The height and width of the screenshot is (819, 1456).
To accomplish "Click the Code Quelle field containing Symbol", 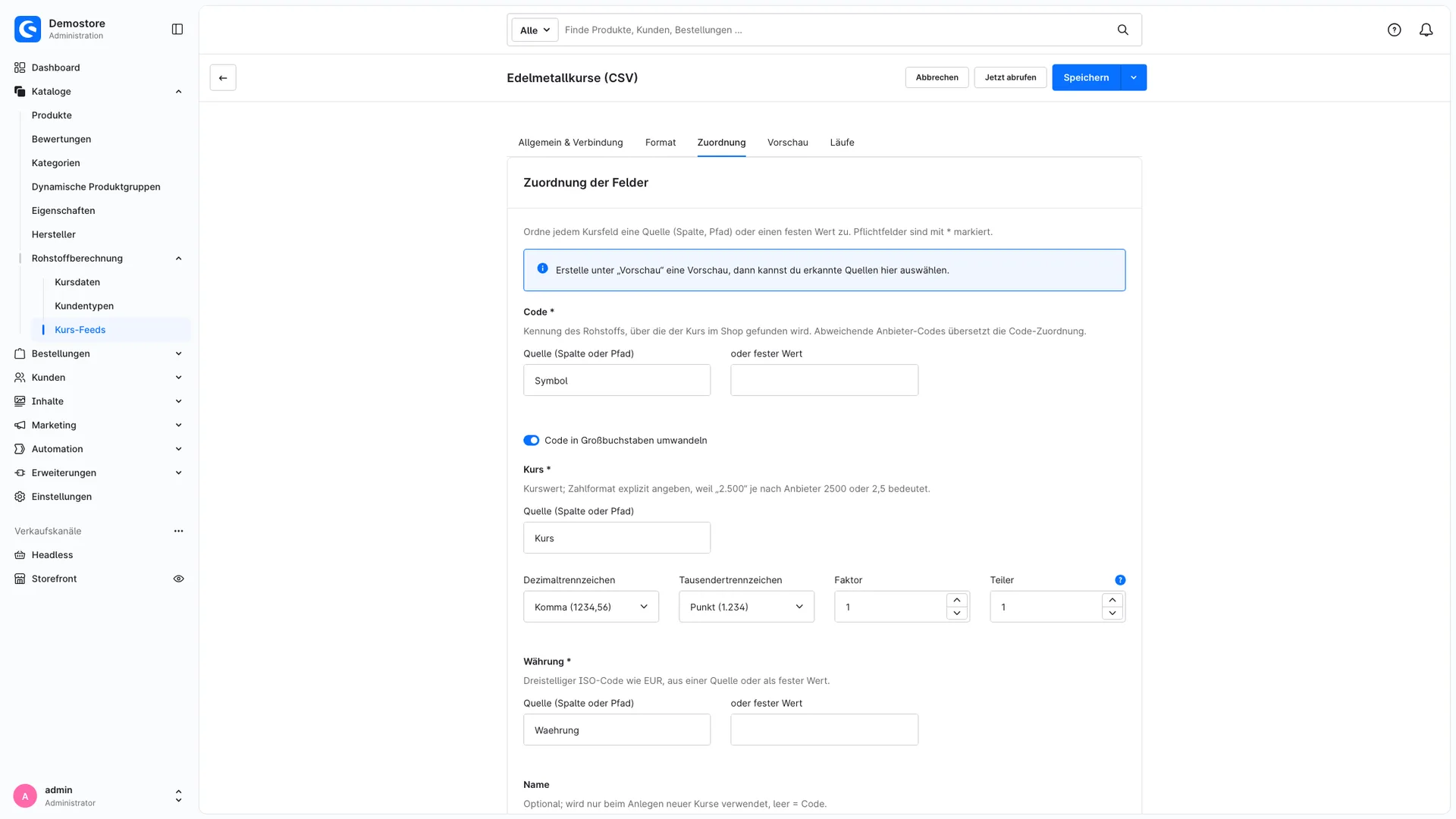I will click(x=617, y=380).
